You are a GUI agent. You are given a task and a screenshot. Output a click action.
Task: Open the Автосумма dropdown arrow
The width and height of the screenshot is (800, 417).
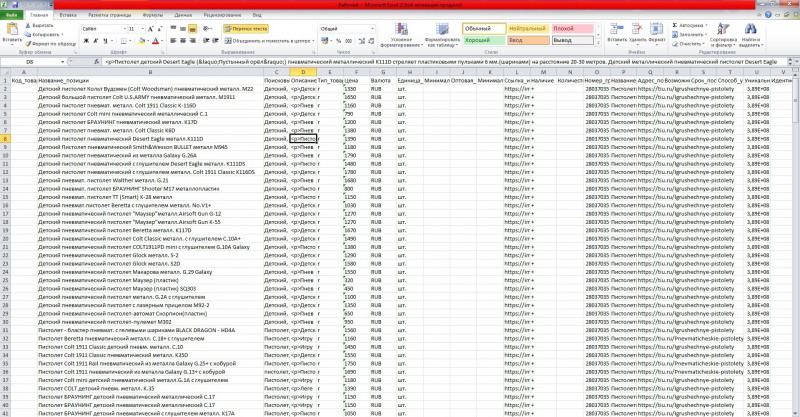coord(707,26)
